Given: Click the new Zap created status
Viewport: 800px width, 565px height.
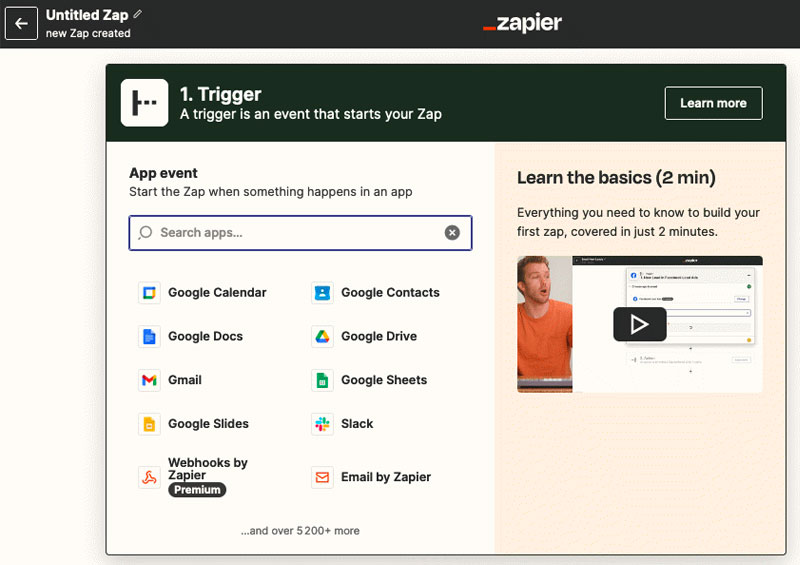Looking at the screenshot, I should pyautogui.click(x=88, y=33).
